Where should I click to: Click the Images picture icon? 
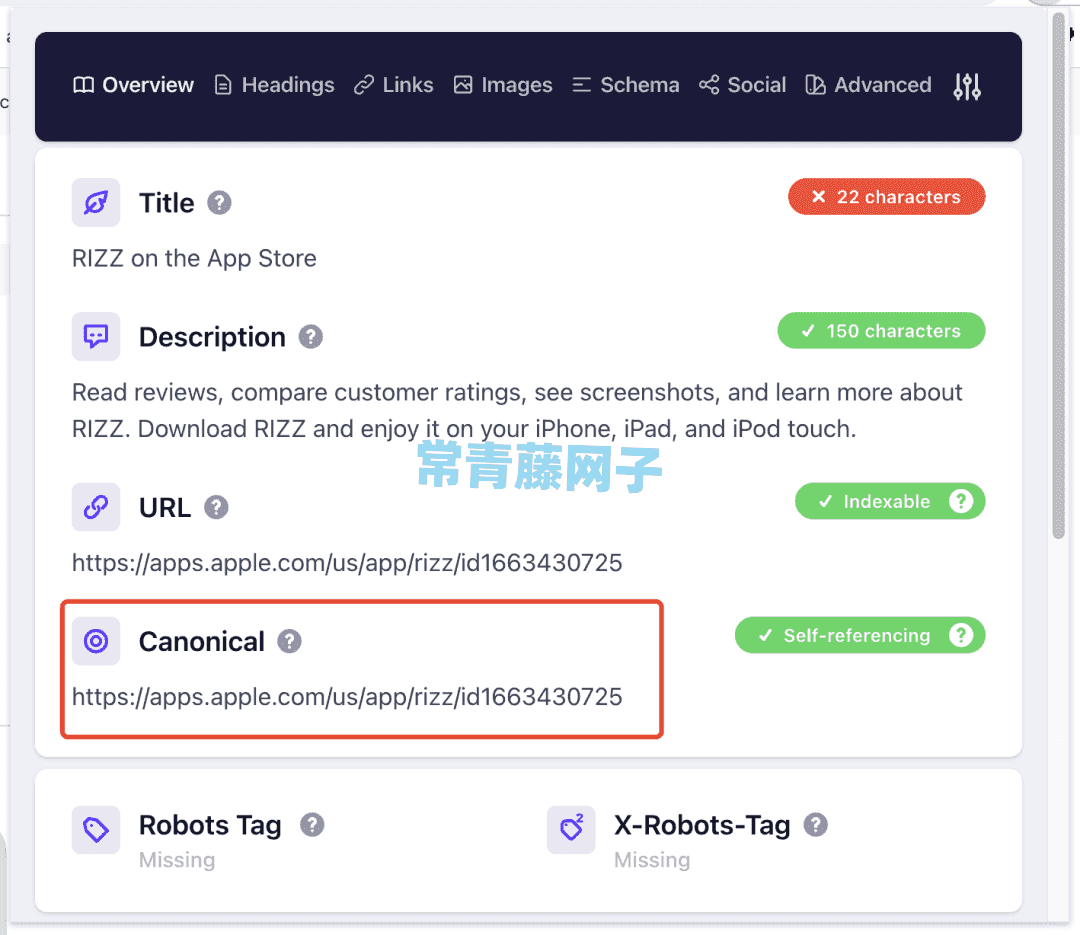point(463,85)
